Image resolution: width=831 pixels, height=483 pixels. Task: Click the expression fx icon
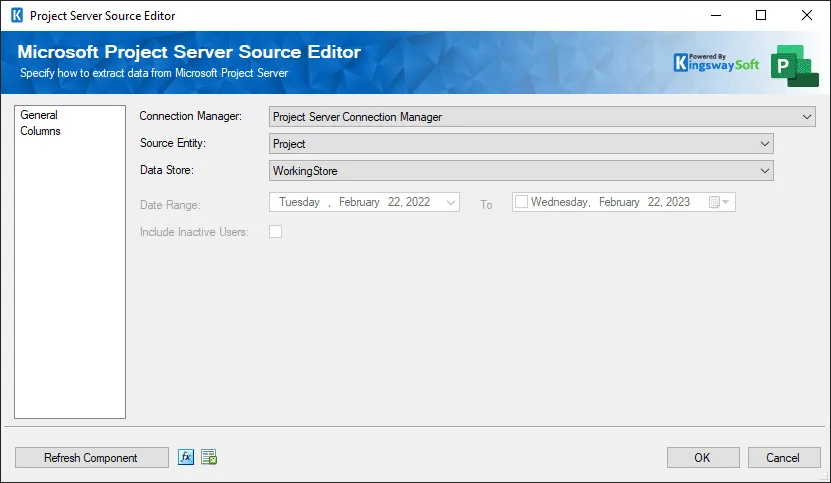tap(186, 457)
